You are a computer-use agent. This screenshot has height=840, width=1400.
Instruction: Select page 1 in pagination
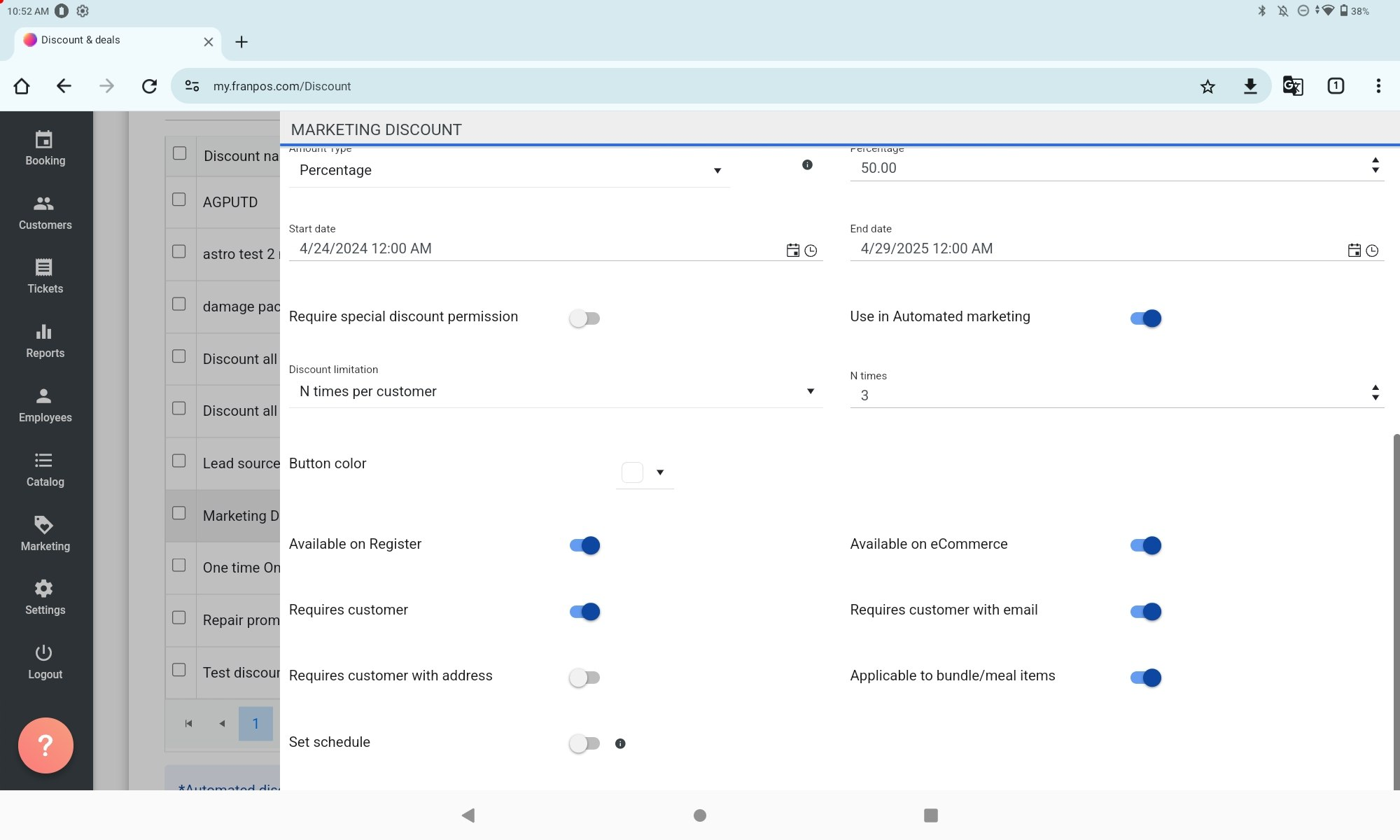[255, 724]
